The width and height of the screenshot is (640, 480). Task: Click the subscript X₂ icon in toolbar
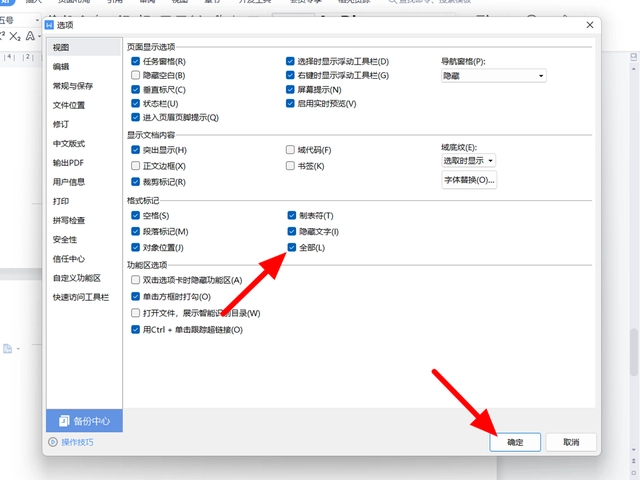tap(15, 36)
